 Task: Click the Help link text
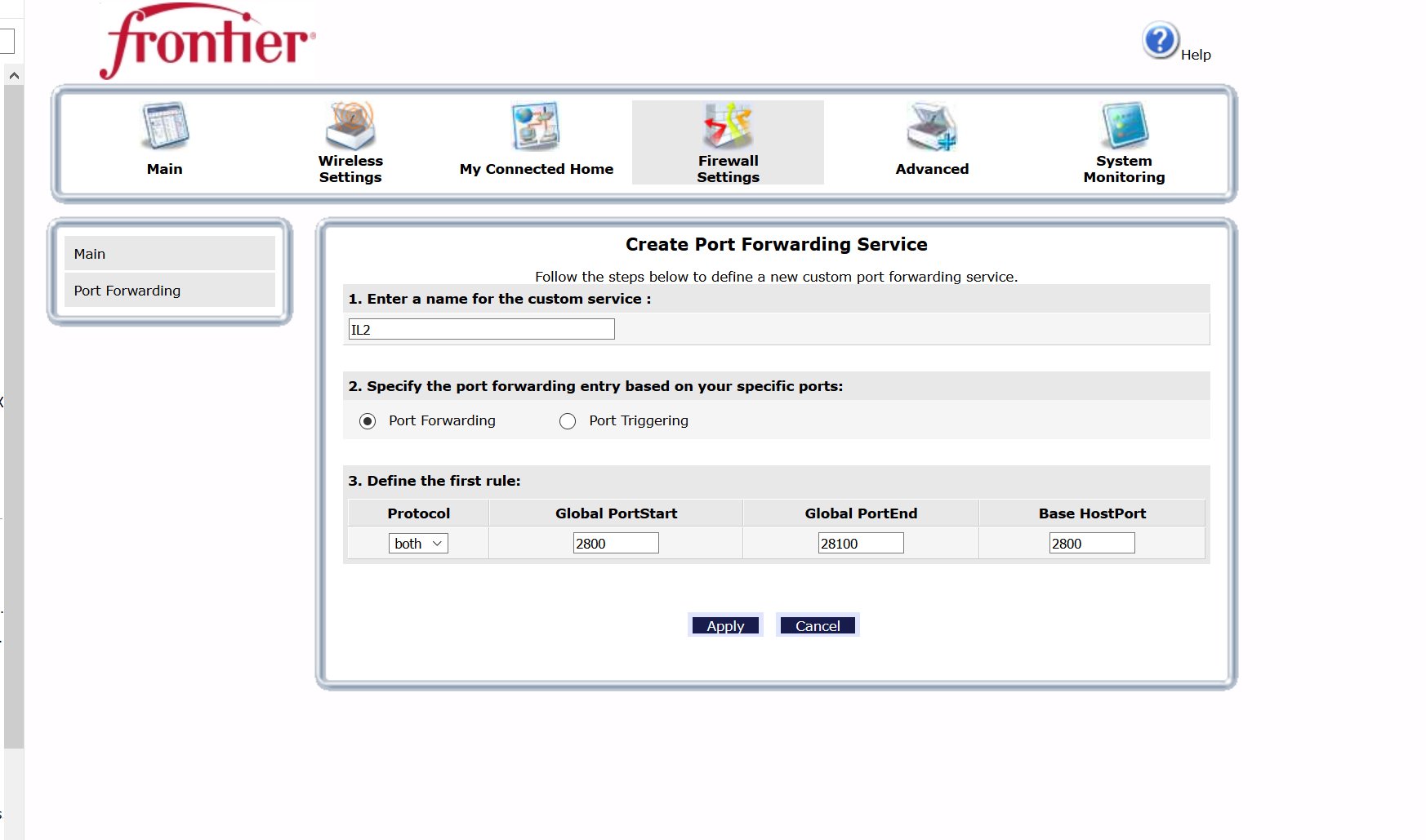tap(1196, 55)
